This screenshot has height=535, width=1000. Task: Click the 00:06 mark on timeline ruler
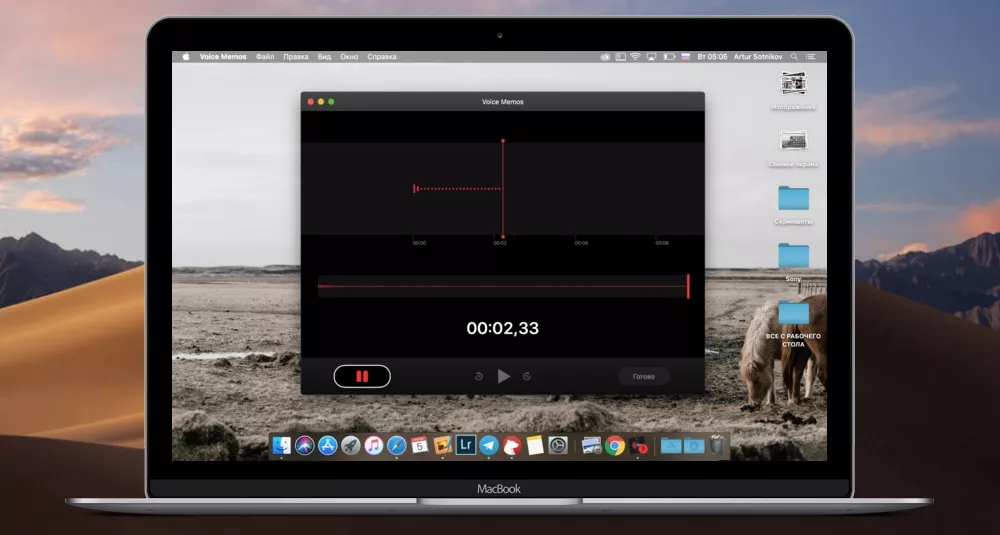pyautogui.click(x=662, y=243)
